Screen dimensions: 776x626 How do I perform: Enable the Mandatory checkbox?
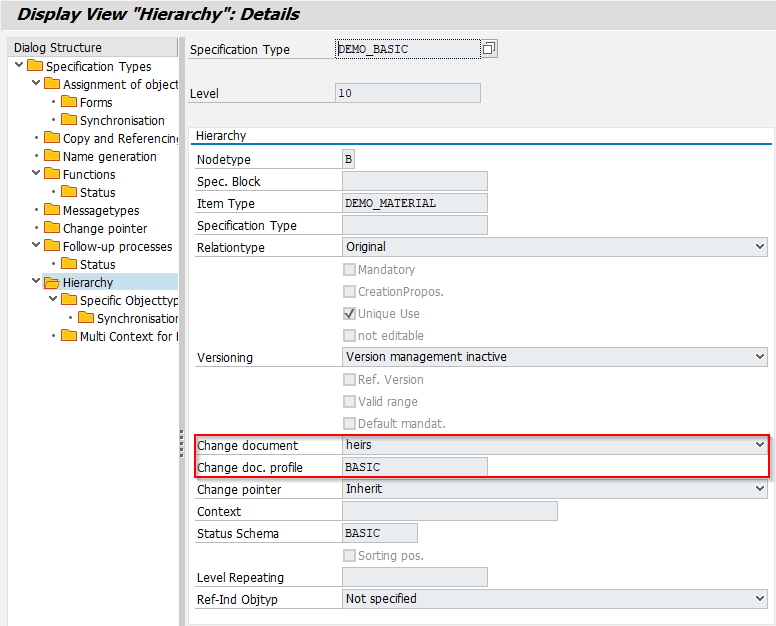point(349,270)
